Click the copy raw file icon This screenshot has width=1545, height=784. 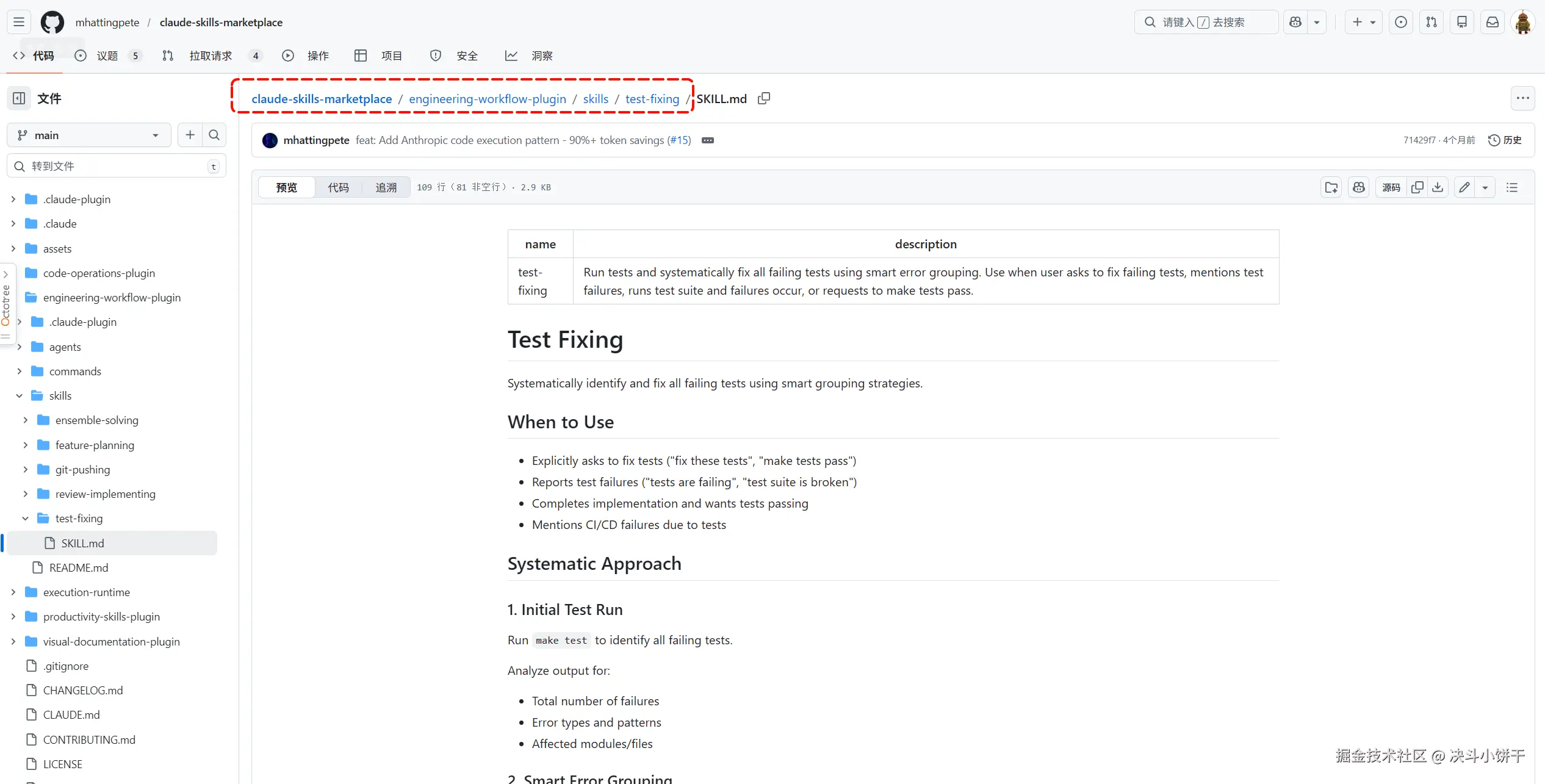coord(1417,187)
